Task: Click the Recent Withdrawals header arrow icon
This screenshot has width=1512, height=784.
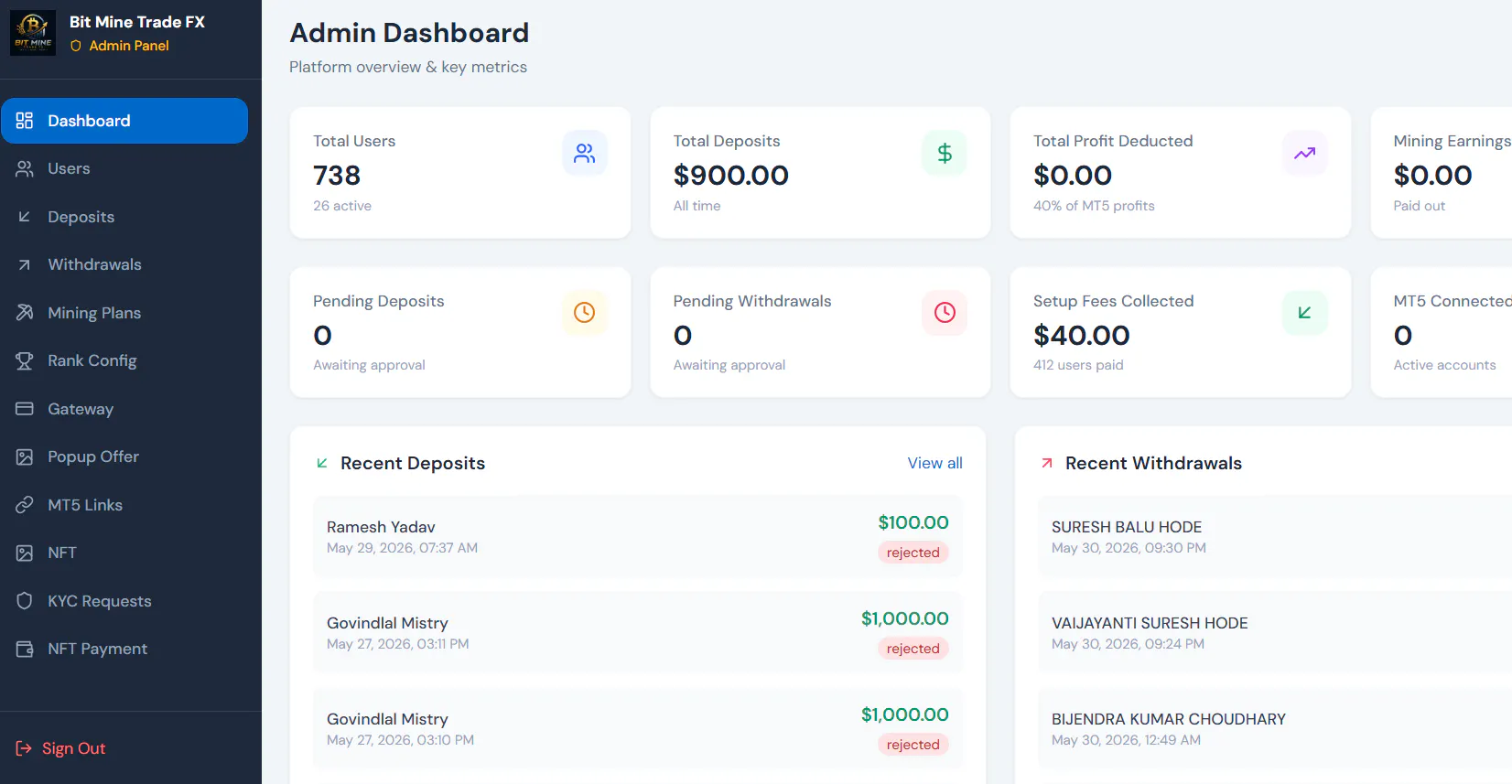Action: (1047, 463)
